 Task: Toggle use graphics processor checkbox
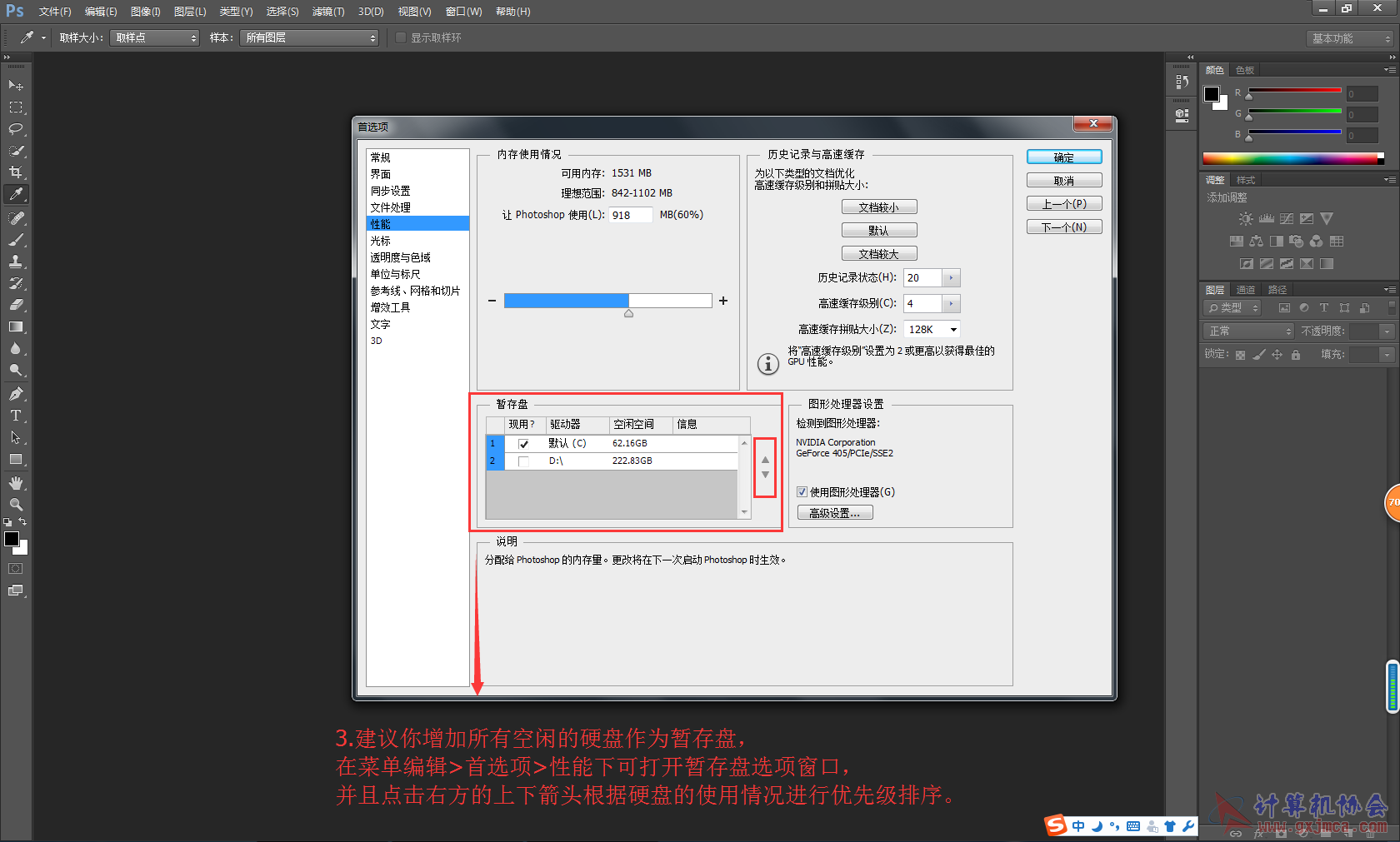click(x=802, y=492)
